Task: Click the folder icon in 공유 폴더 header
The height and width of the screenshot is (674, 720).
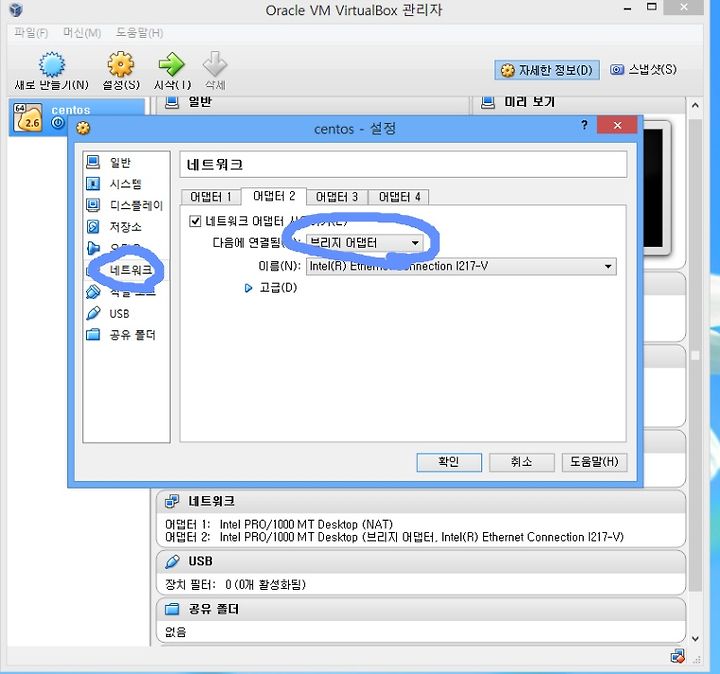Action: [x=172, y=610]
